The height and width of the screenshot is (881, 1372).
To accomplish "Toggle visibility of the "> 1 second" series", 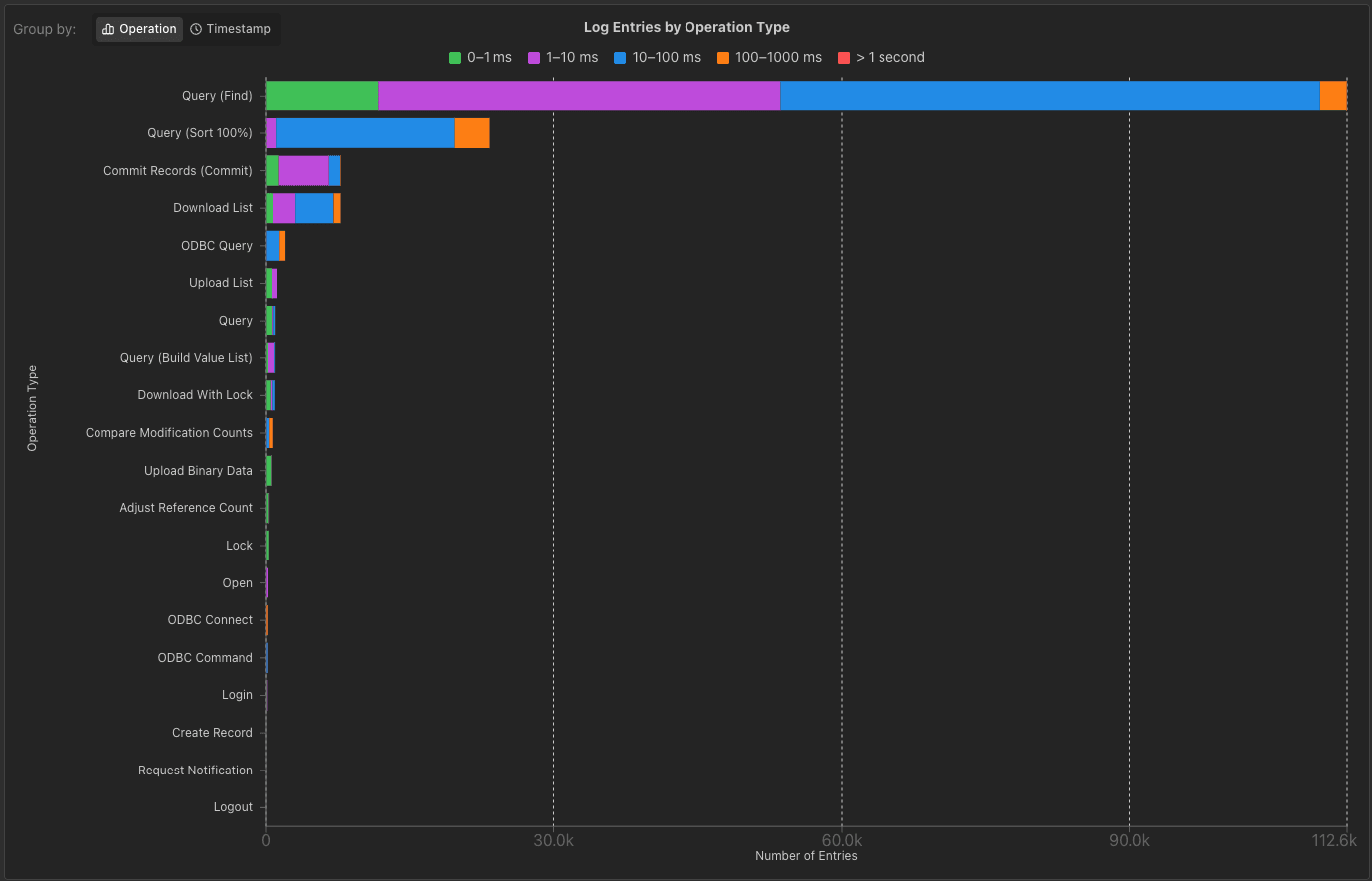I will tap(881, 58).
